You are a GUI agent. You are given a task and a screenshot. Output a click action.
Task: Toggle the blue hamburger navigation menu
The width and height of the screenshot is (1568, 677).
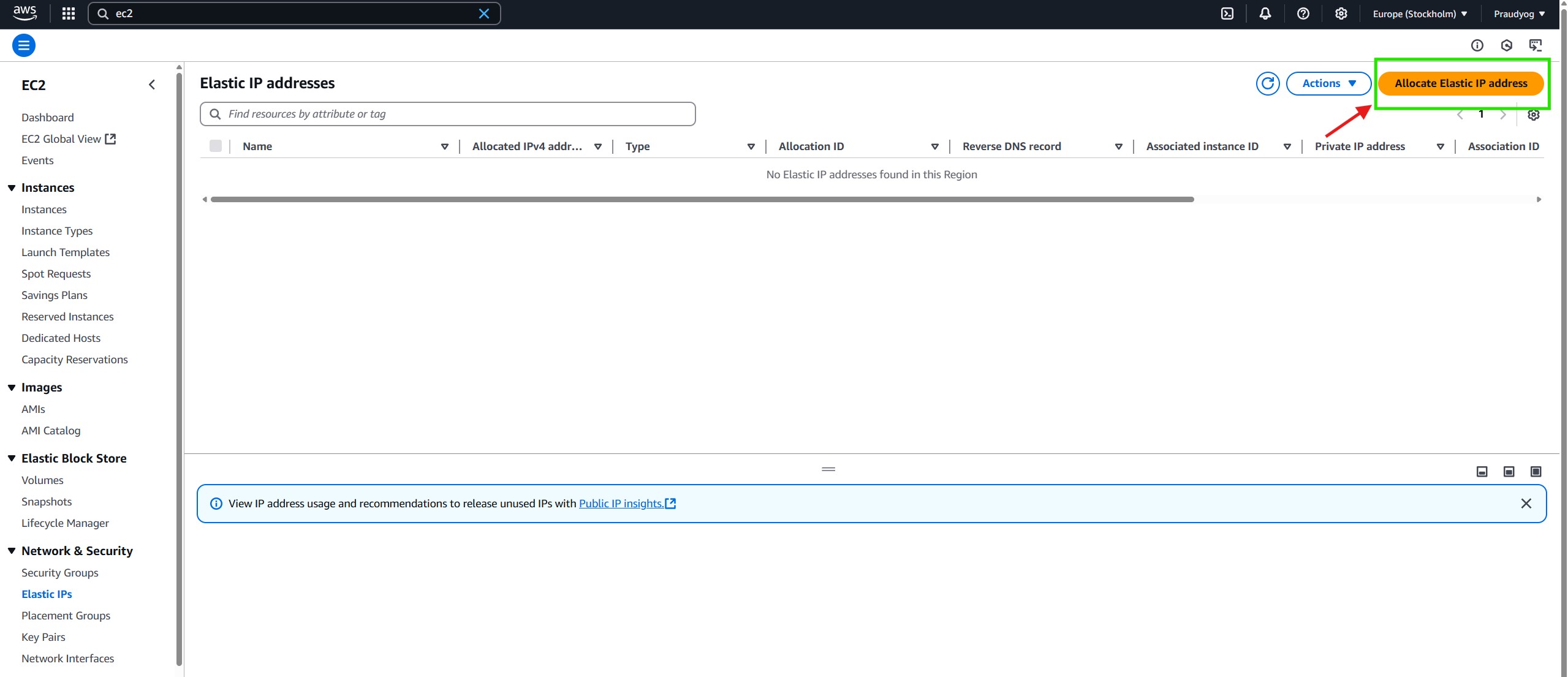coord(24,45)
